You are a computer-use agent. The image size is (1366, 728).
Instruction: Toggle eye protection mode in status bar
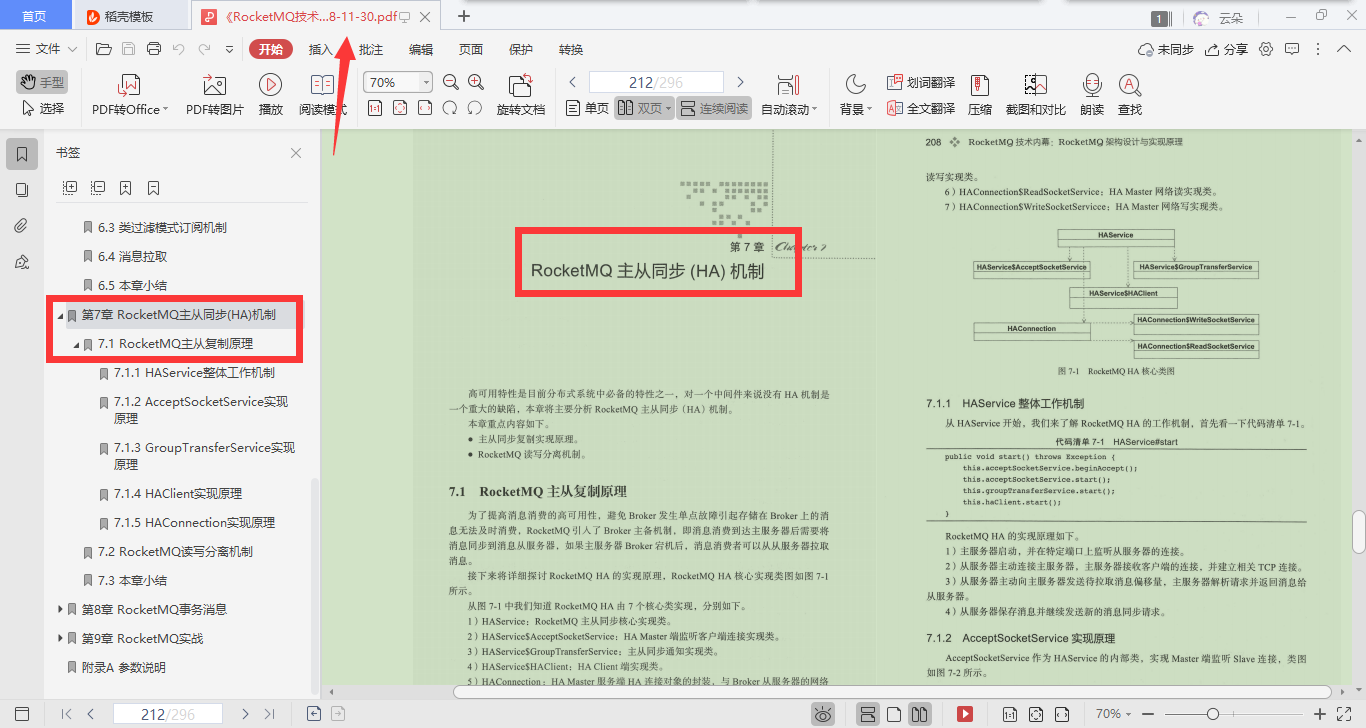[x=823, y=714]
